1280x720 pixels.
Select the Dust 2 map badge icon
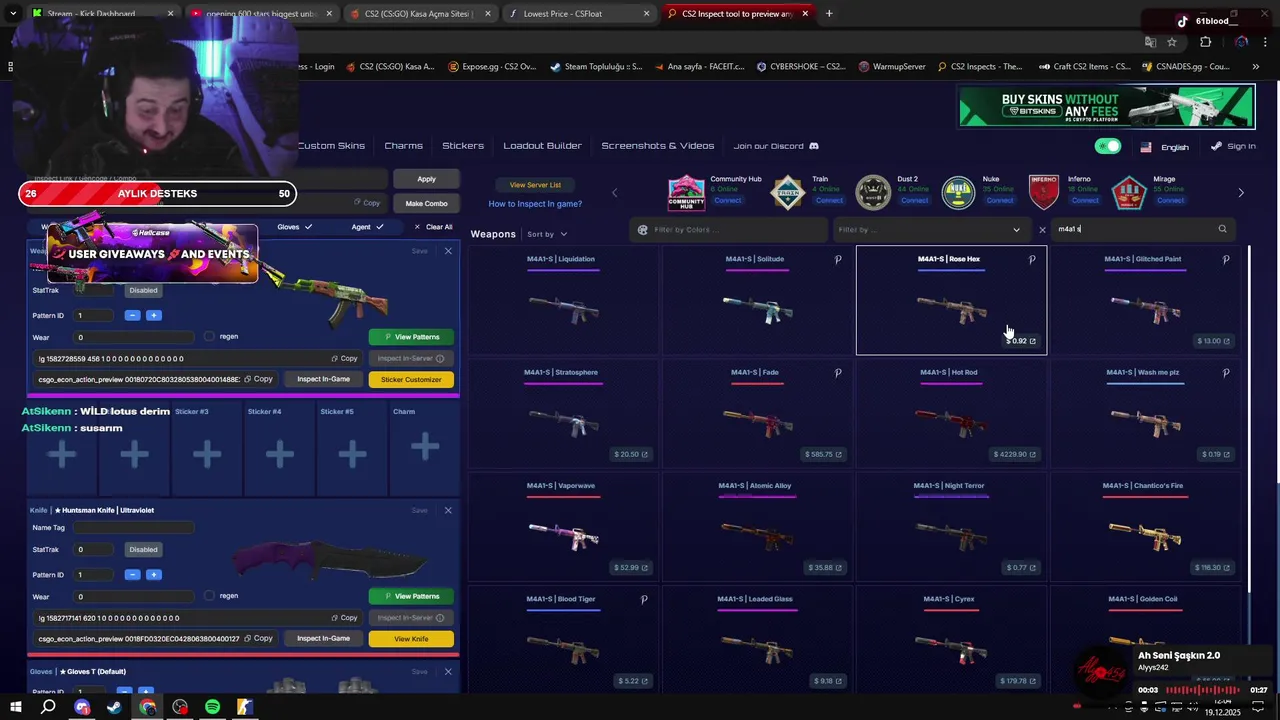[x=873, y=192]
